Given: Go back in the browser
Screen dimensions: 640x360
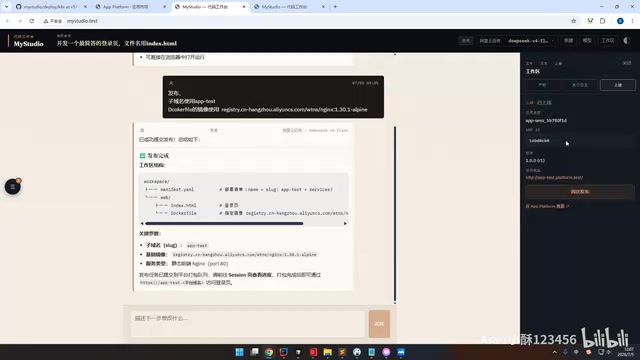Looking at the screenshot, I should click(x=8, y=21).
